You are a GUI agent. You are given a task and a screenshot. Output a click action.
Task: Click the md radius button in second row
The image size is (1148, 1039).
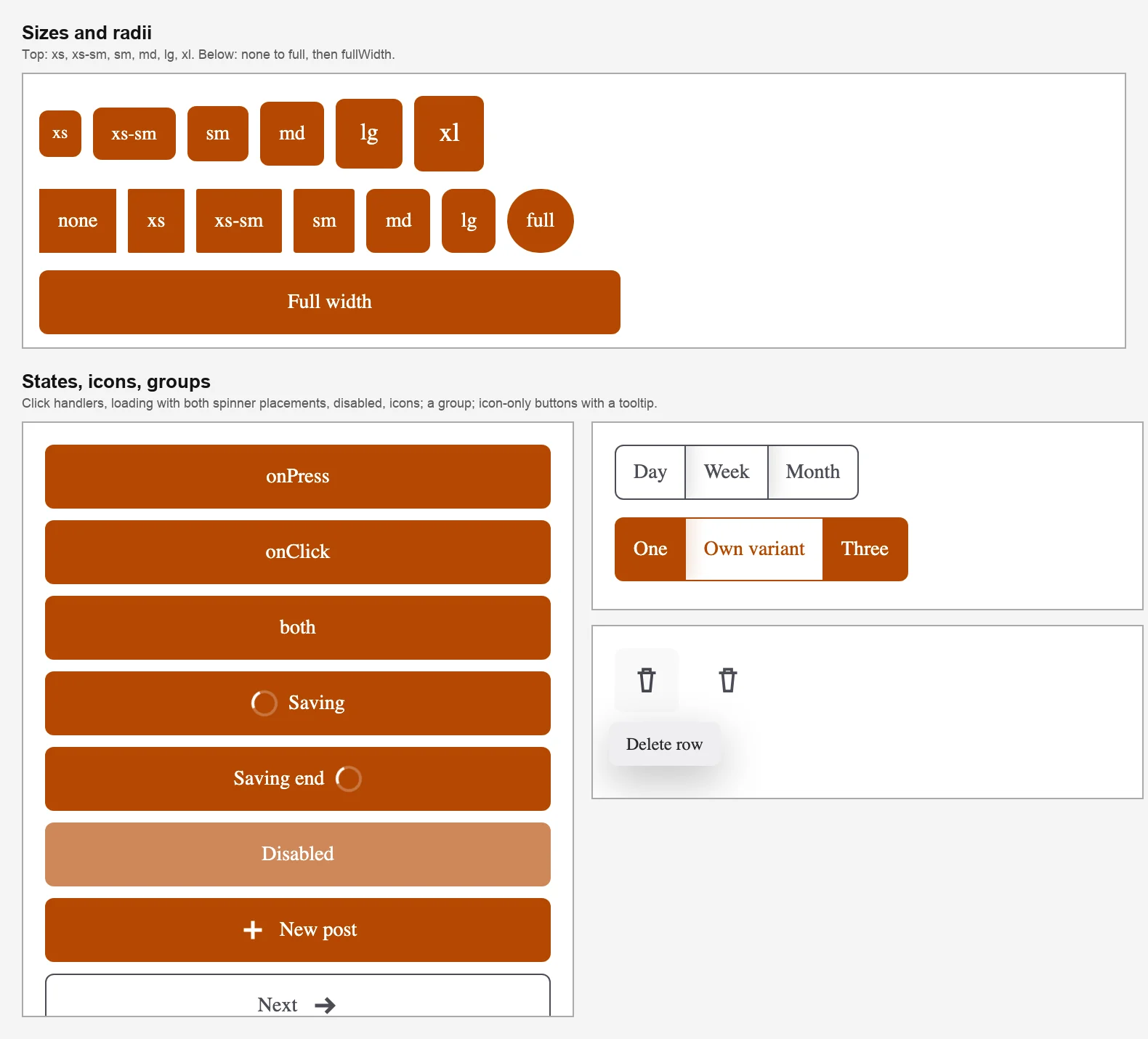point(398,221)
